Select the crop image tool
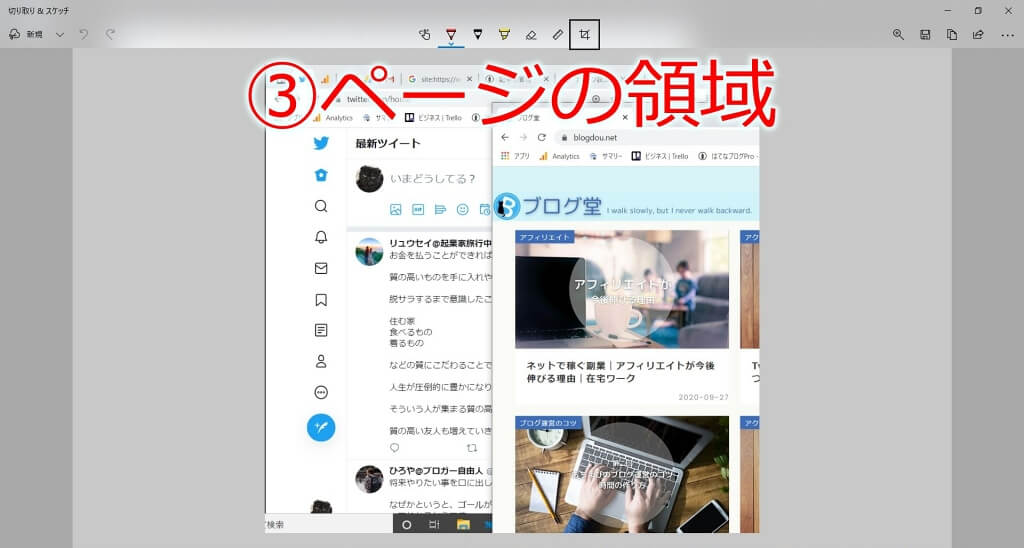Screen dimensions: 1024x548 pos(584,35)
